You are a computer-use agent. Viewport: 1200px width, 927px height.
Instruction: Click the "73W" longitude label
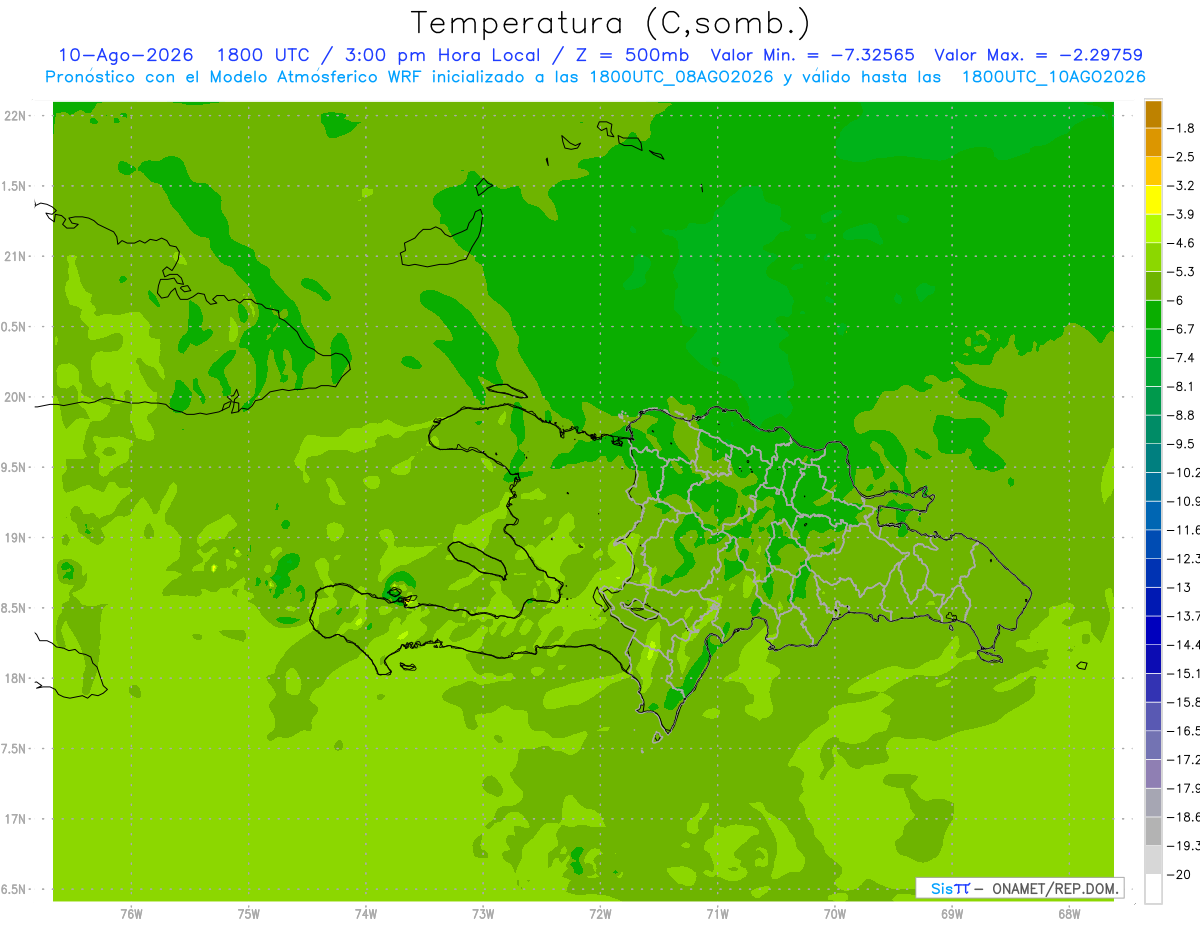point(483,914)
